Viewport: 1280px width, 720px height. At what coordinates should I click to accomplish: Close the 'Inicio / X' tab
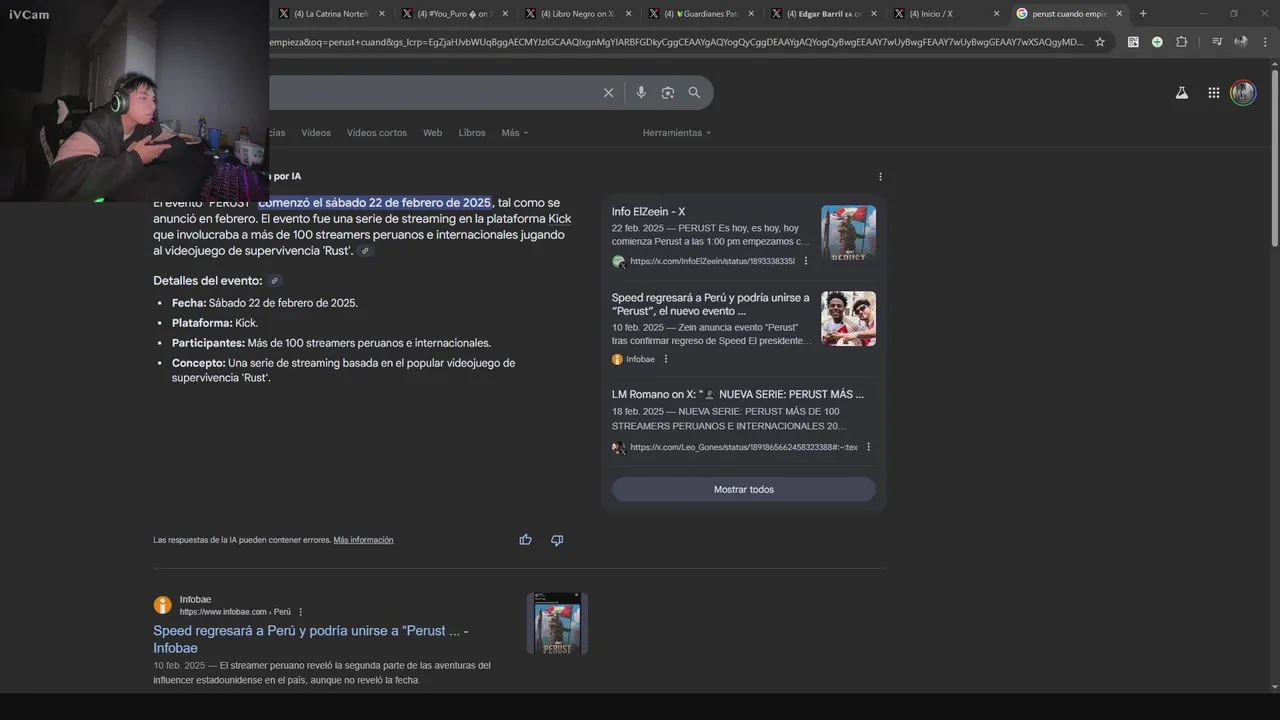[996, 14]
